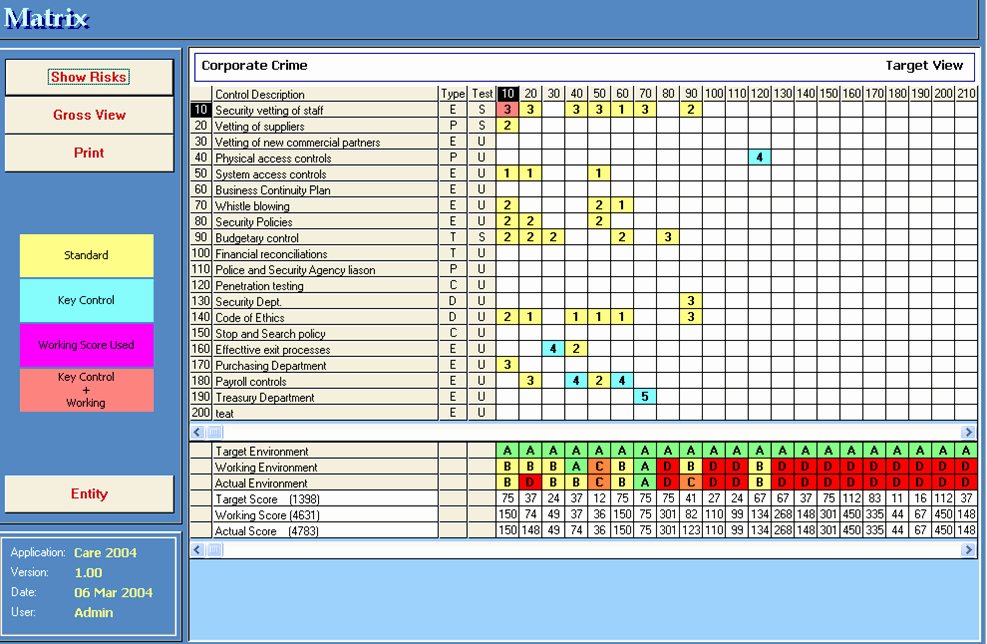Viewport: 987px width, 644px height.
Task: Select Physical access controls row
Action: tap(325, 158)
